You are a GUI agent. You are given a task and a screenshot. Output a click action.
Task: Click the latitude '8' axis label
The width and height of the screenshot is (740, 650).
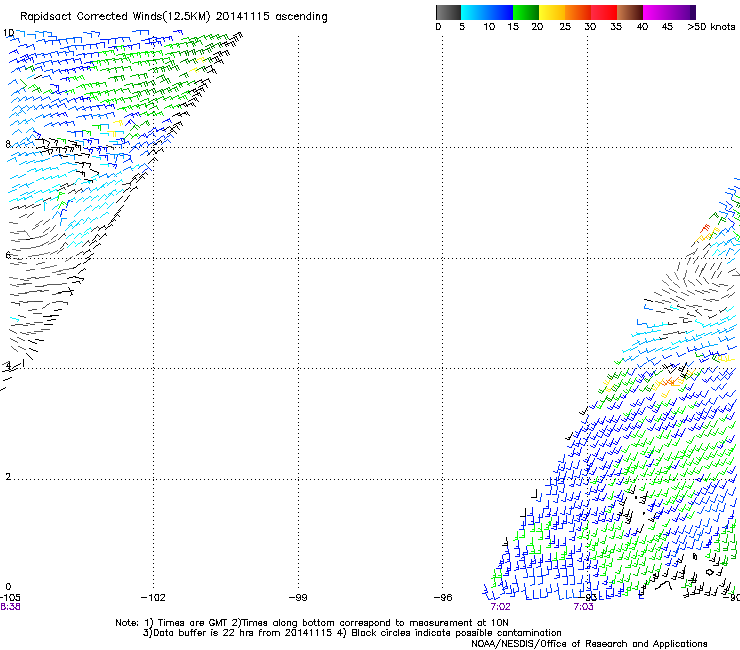click(x=8, y=144)
